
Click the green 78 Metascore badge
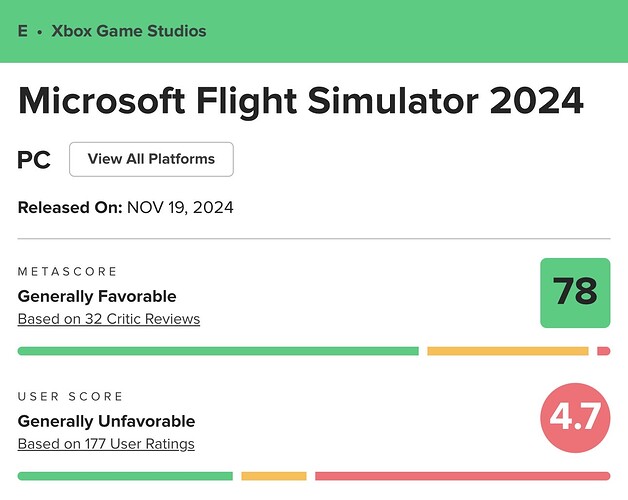pyautogui.click(x=575, y=292)
